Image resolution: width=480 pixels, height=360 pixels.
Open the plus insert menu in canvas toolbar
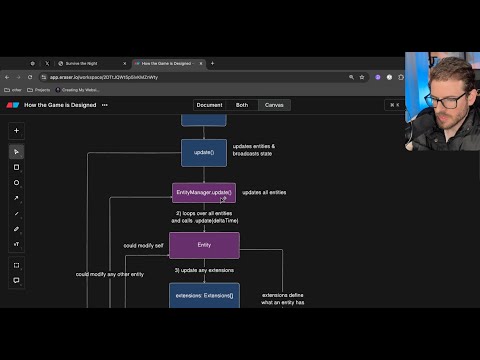click(16, 131)
